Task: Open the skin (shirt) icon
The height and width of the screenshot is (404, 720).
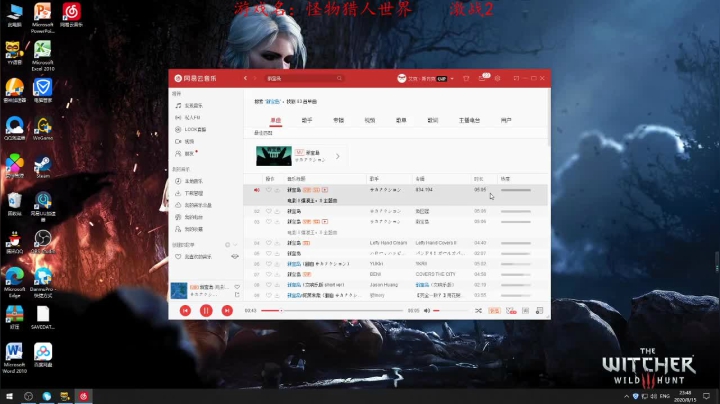Action: click(466, 79)
